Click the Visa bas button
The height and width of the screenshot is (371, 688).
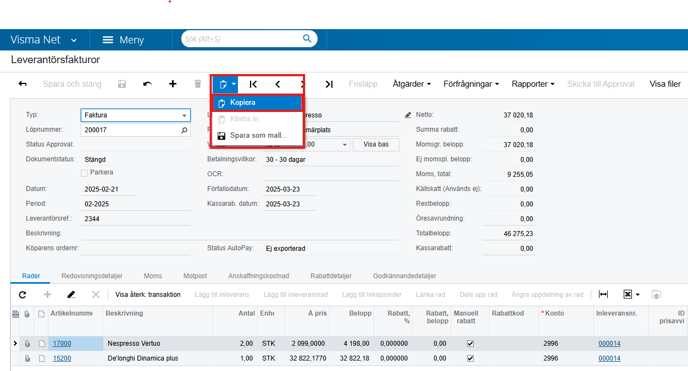[x=376, y=144]
